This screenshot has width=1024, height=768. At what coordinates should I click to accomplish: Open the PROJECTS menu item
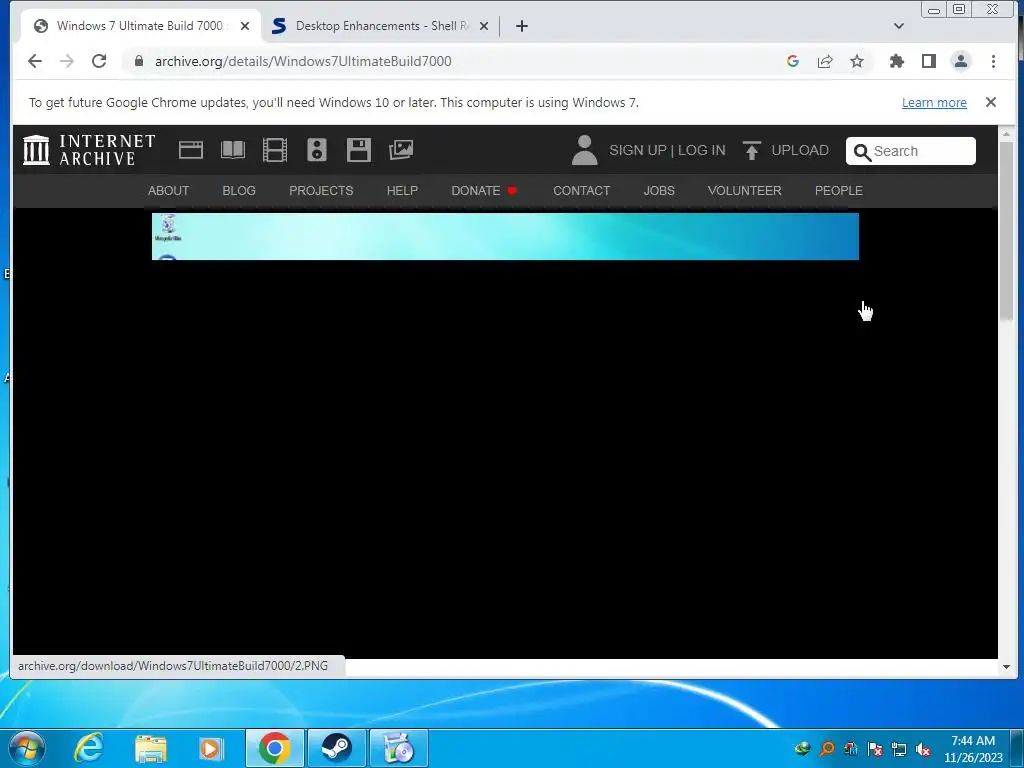pos(321,191)
